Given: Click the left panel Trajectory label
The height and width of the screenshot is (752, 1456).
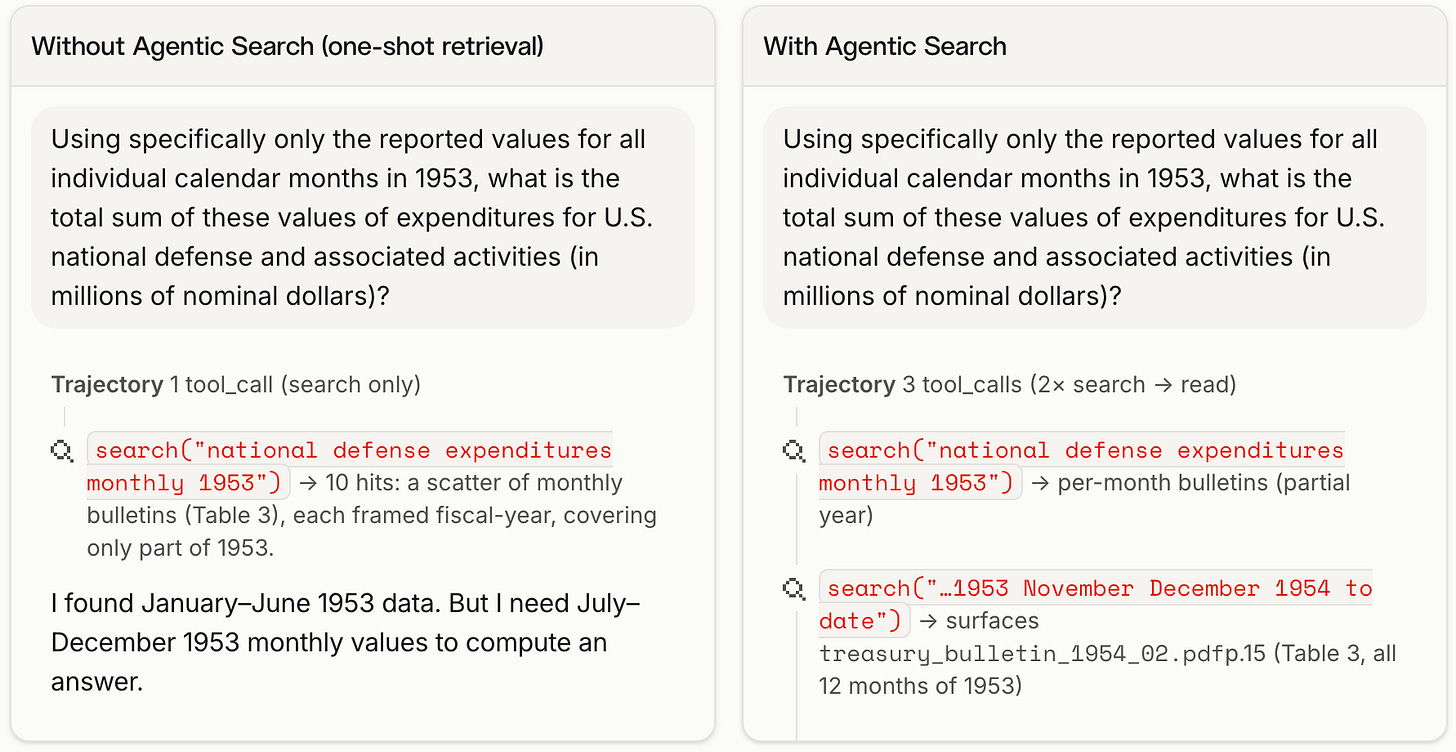Looking at the screenshot, I should 107,384.
